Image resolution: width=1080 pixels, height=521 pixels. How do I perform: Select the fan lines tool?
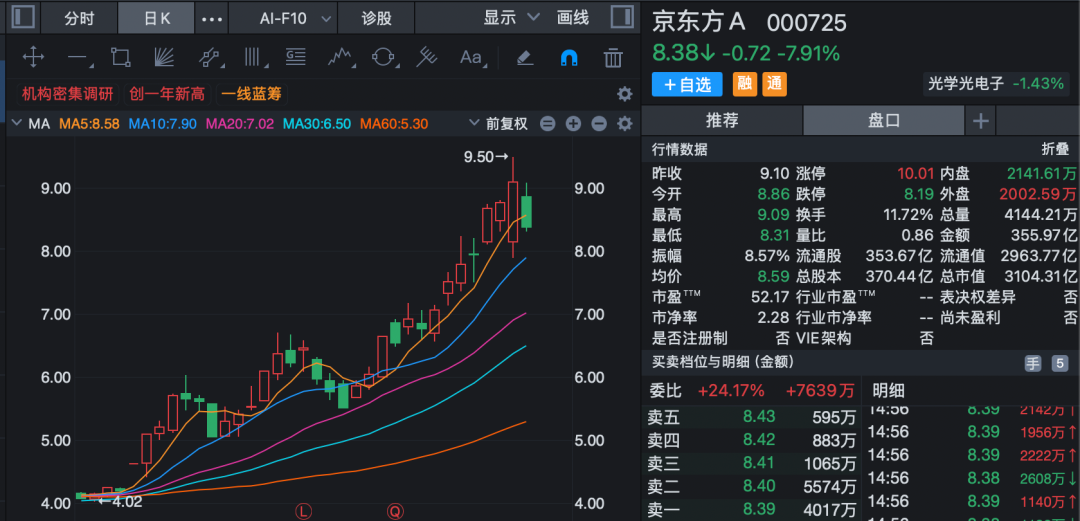coord(165,57)
